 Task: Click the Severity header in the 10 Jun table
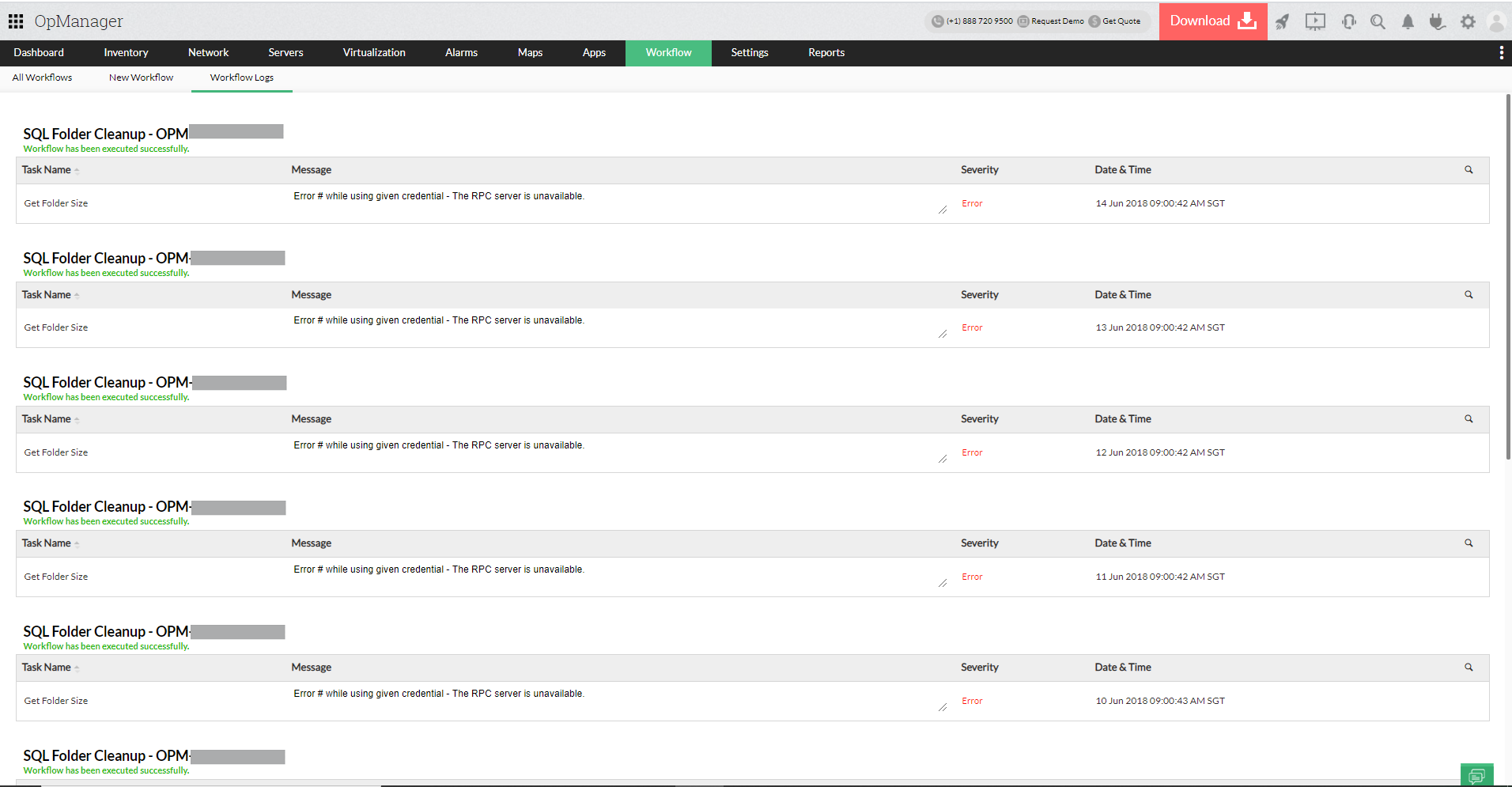coord(979,668)
